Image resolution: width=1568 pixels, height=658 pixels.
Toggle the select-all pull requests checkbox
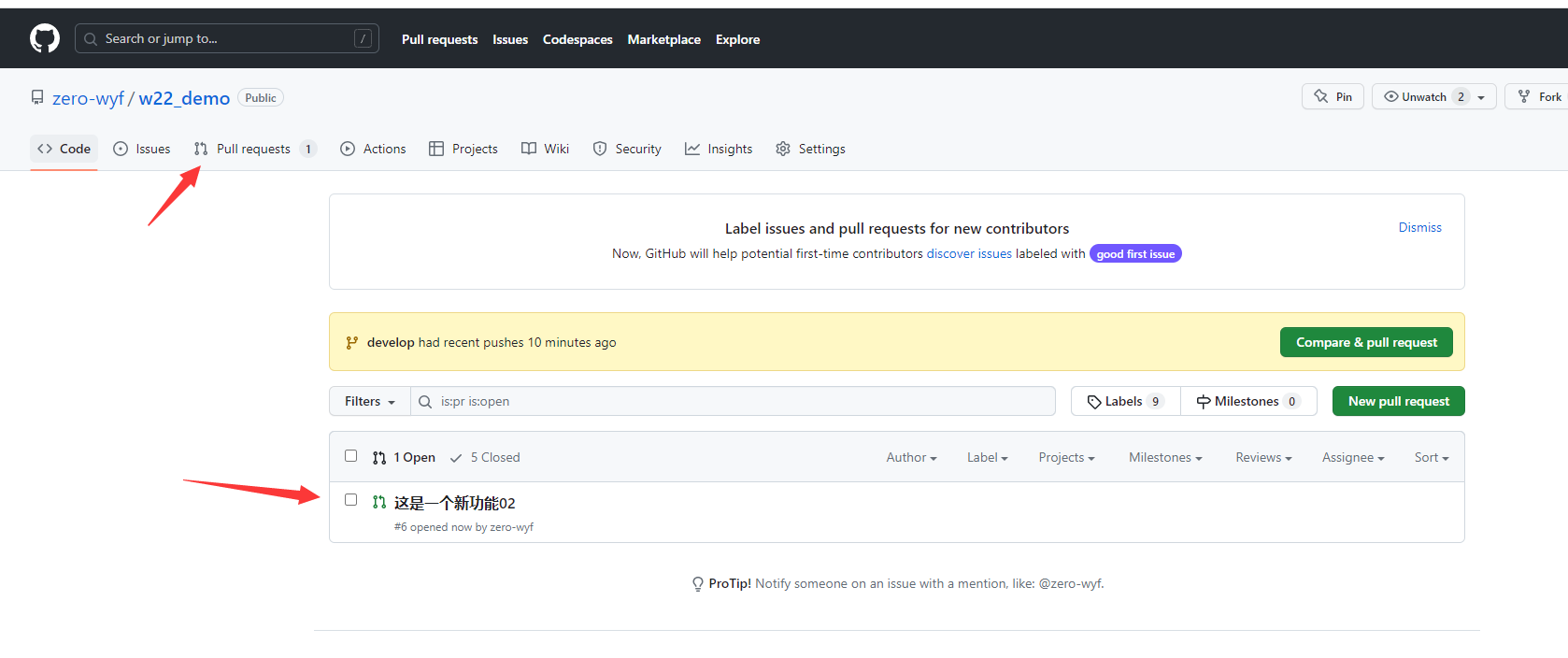coord(350,456)
